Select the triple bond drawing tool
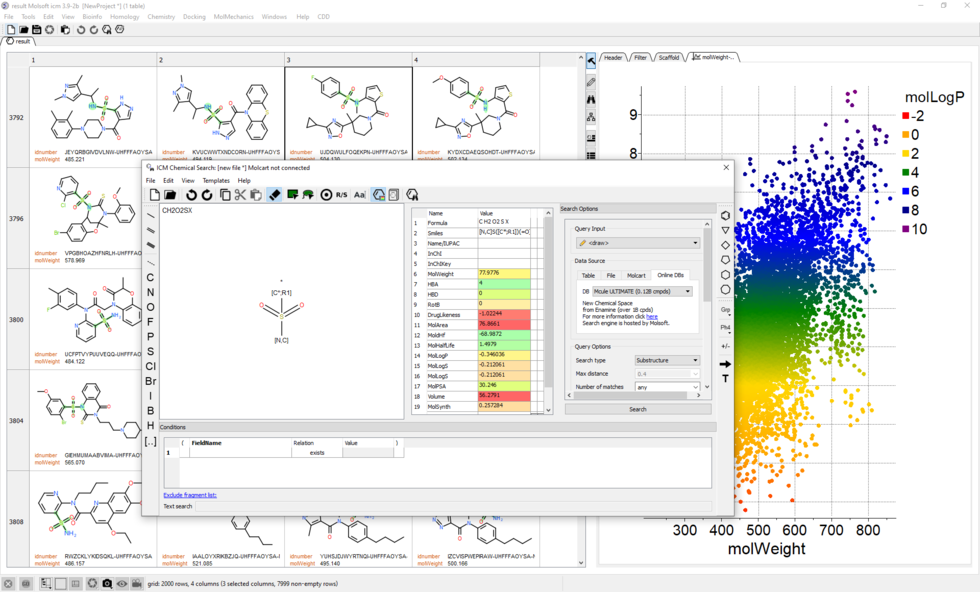The width and height of the screenshot is (980, 592). coord(151,245)
